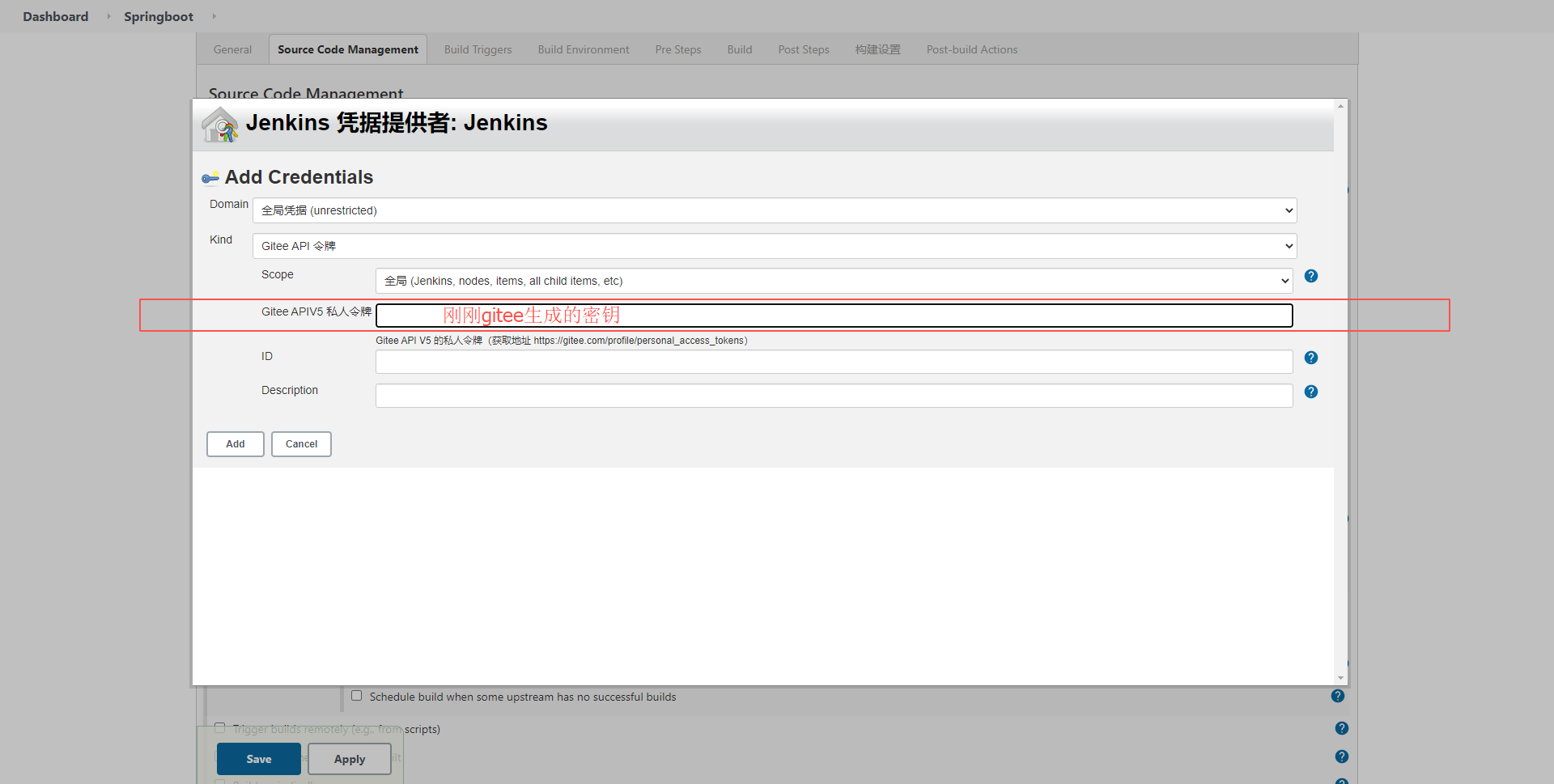1554x784 pixels.
Task: Open the Domain dropdown
Action: [775, 210]
